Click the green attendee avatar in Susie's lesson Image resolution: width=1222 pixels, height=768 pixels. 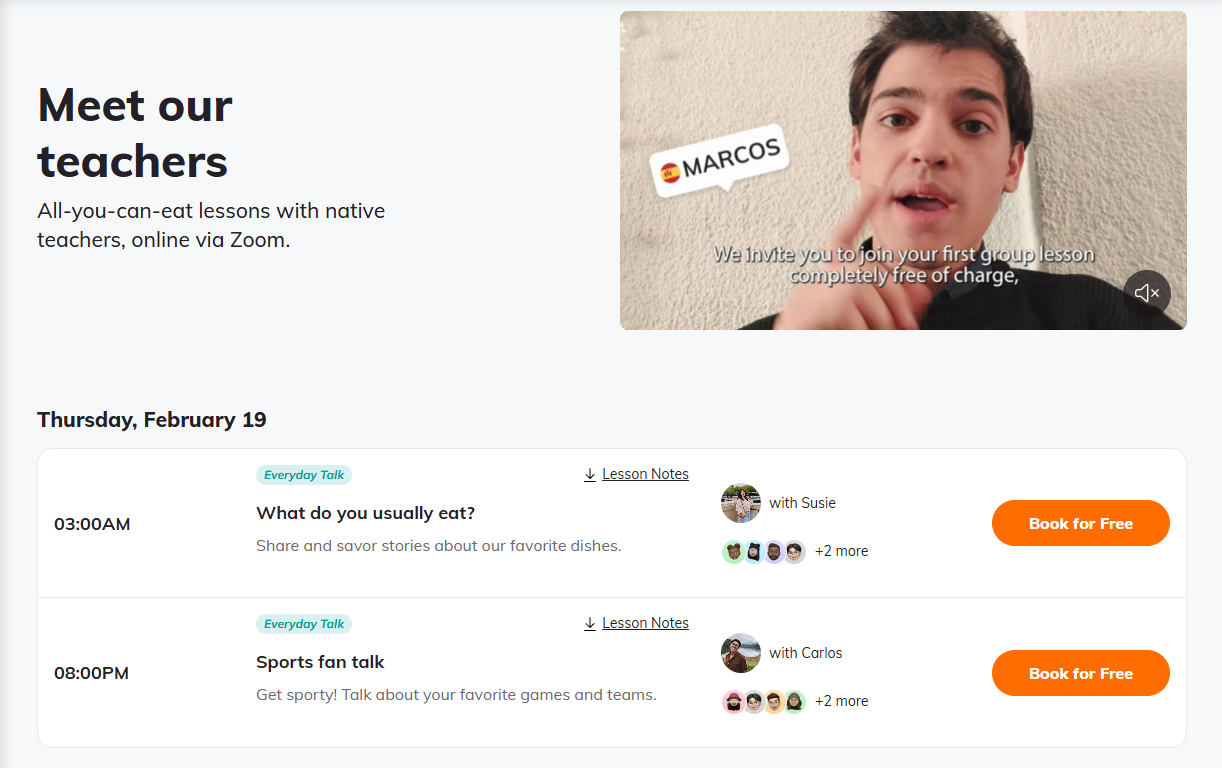tap(733, 552)
